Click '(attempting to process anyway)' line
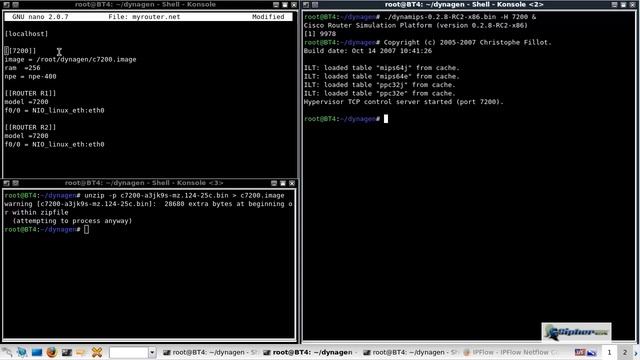The image size is (640, 360). [x=72, y=221]
